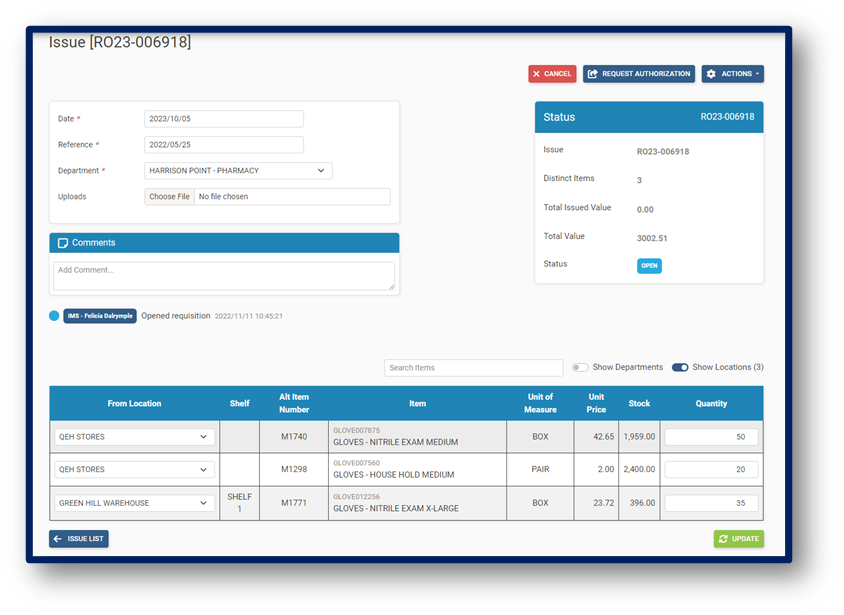The width and height of the screenshot is (844, 615).
Task: Click the Search Items field
Action: (473, 368)
